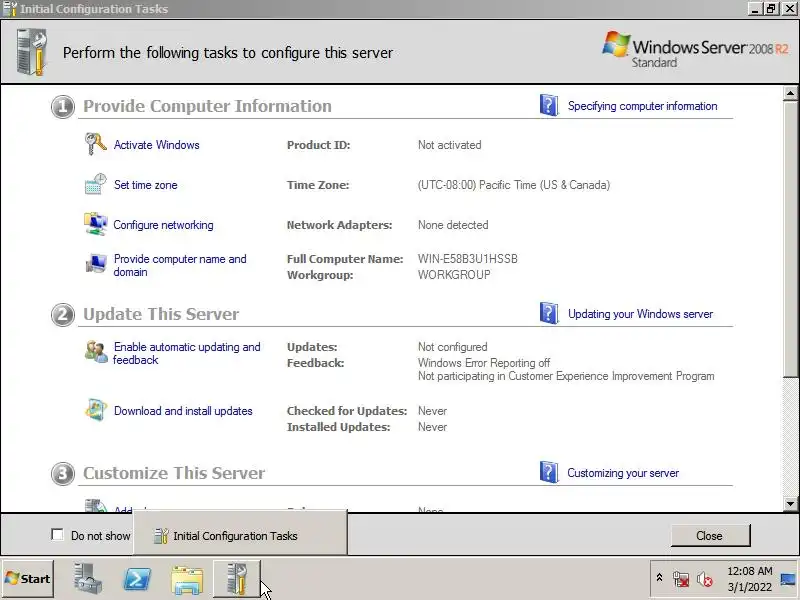Click the None detected network adapters value
This screenshot has height=600, width=800.
453,225
